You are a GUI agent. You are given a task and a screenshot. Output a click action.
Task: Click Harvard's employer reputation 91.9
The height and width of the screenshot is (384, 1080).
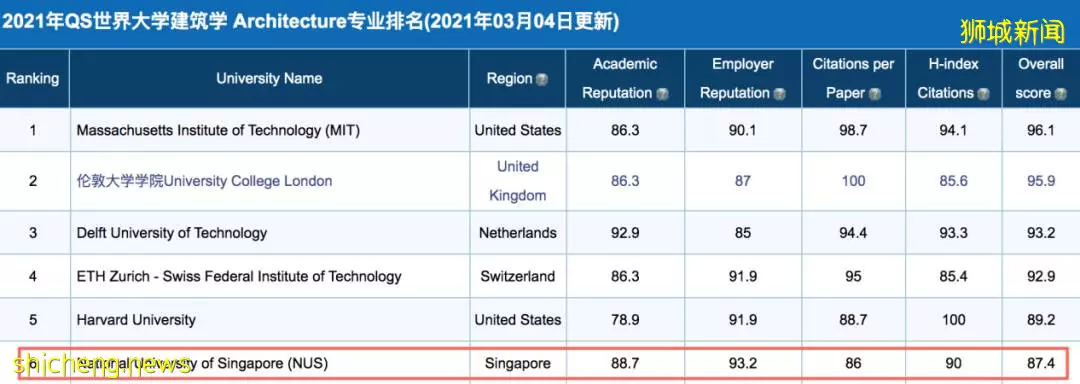(x=742, y=320)
